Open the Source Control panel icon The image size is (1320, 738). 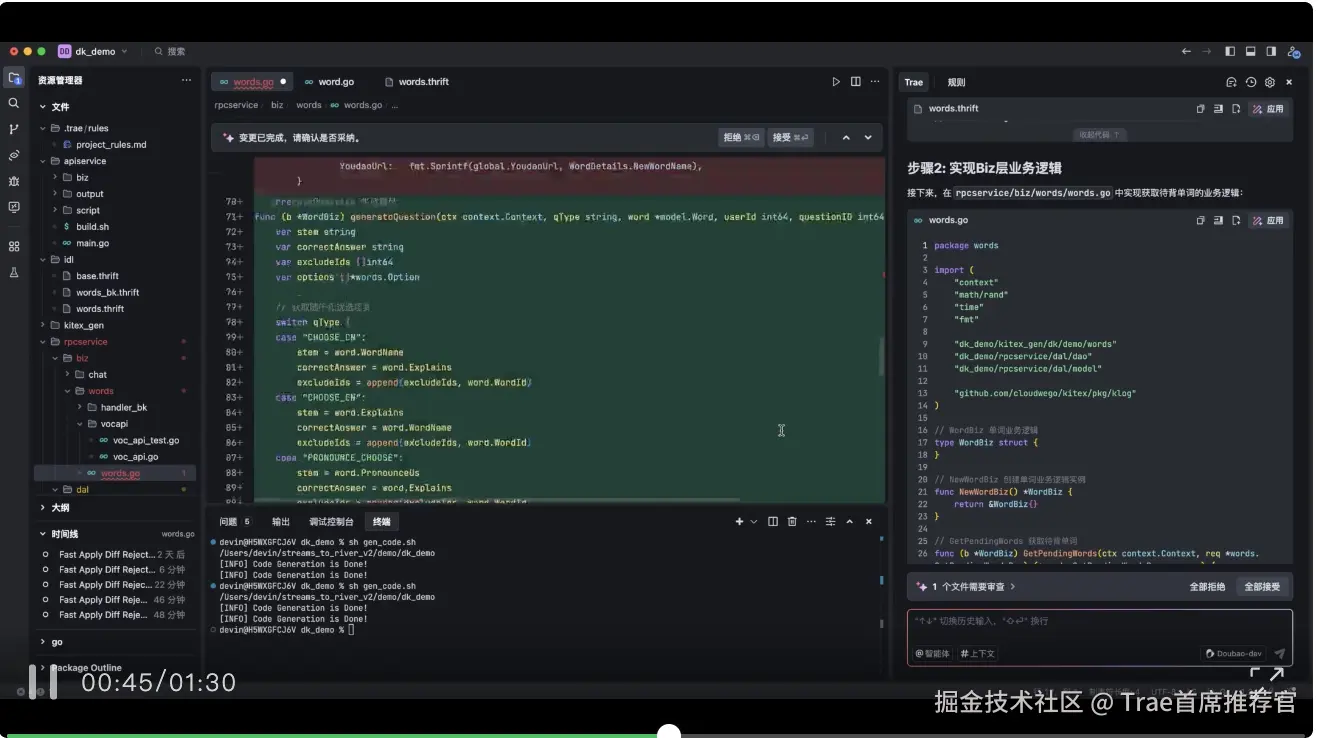(x=14, y=128)
